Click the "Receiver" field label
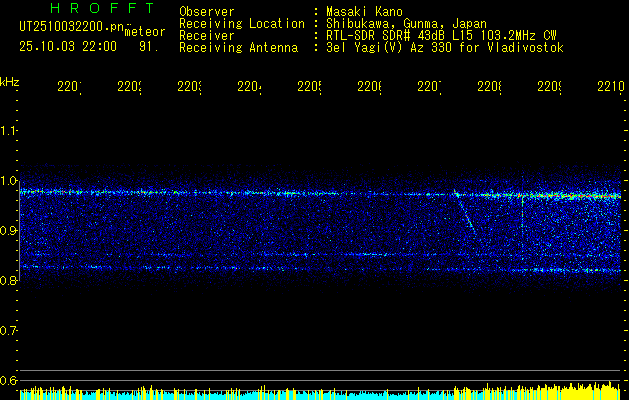Image resolution: width=629 pixels, height=400 pixels. point(207,36)
